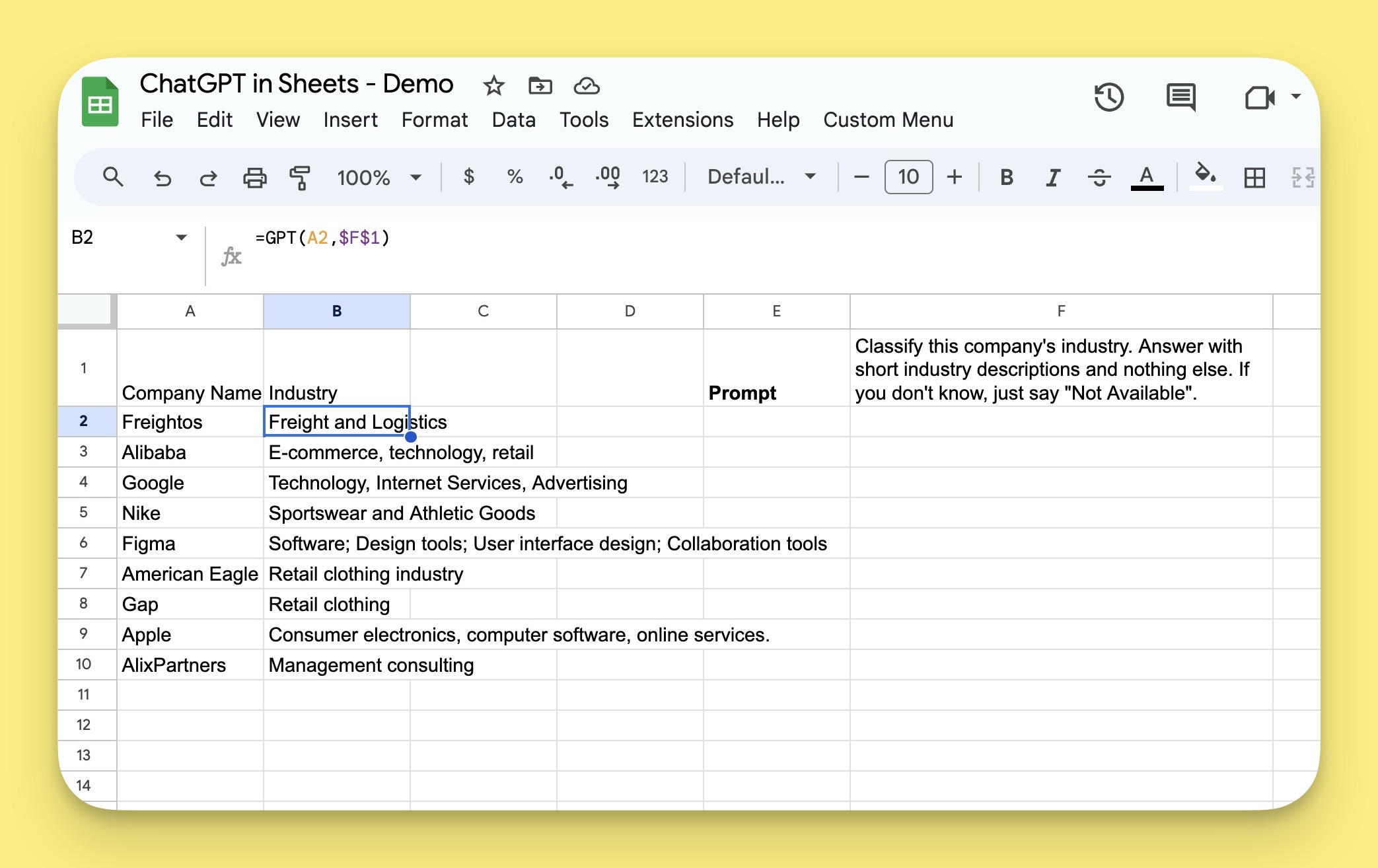Open the Data menu

(514, 120)
